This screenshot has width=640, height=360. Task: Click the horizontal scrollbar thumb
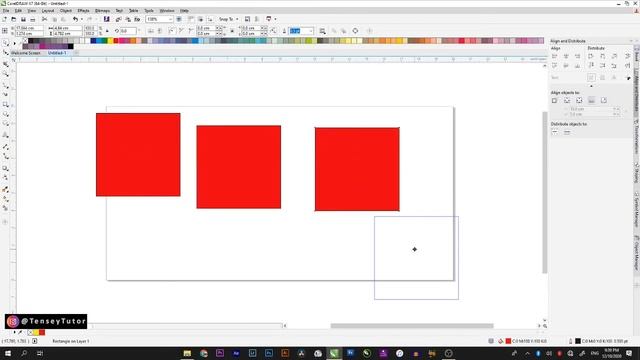tap(412, 326)
